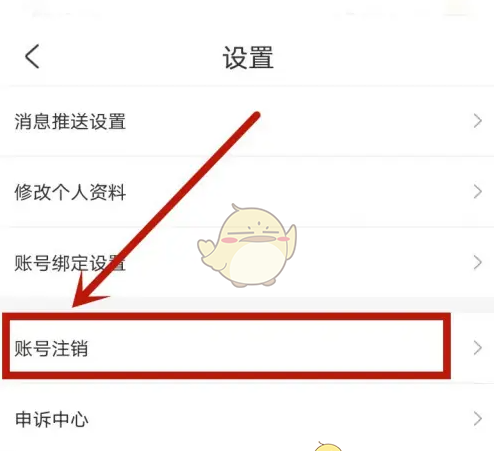The width and height of the screenshot is (494, 451).
Task: Tap the chevron beside 消息推送设置
Action: 478,121
